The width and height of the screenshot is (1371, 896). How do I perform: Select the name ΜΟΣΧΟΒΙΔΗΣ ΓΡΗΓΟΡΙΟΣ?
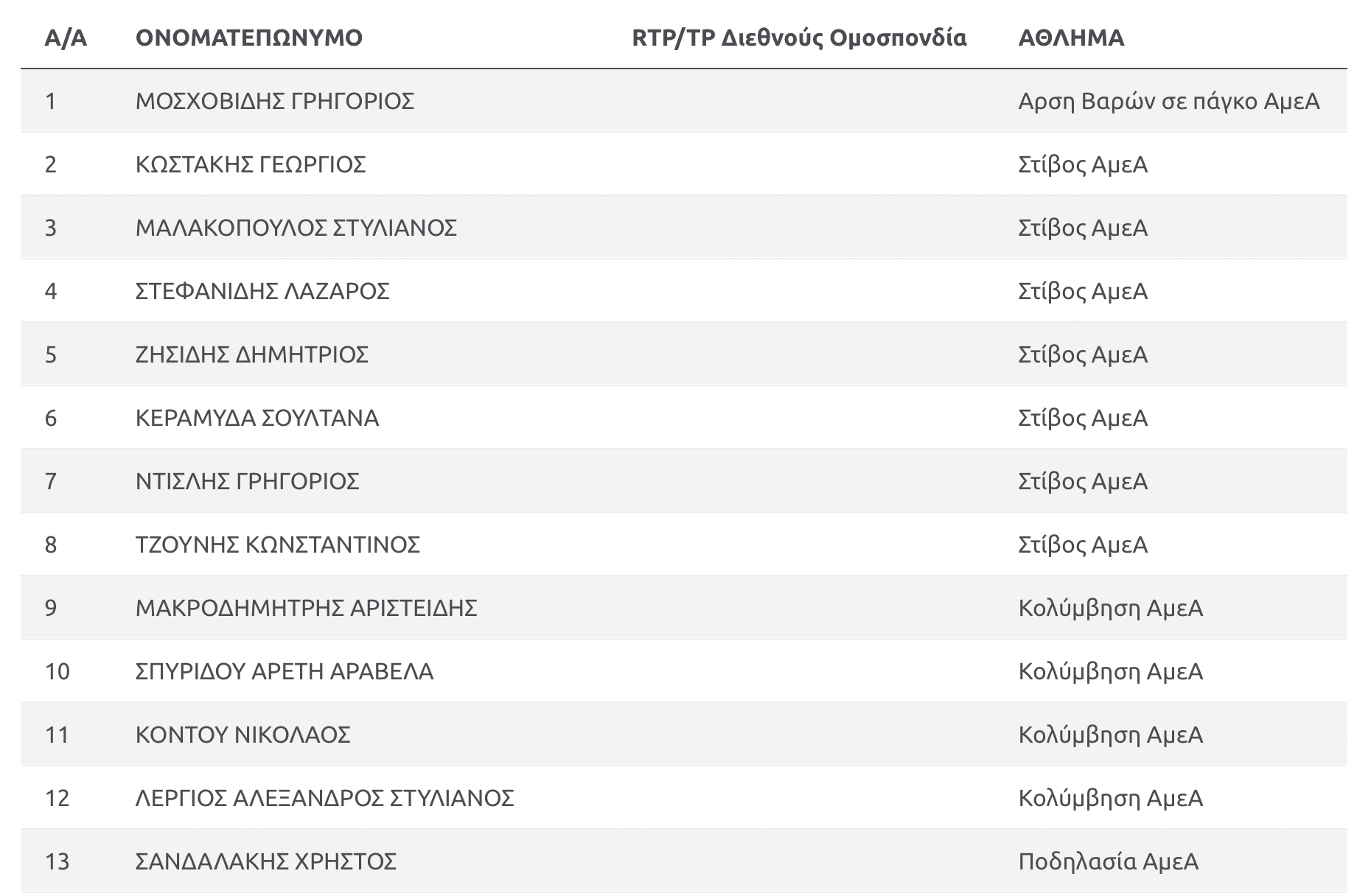point(275,101)
